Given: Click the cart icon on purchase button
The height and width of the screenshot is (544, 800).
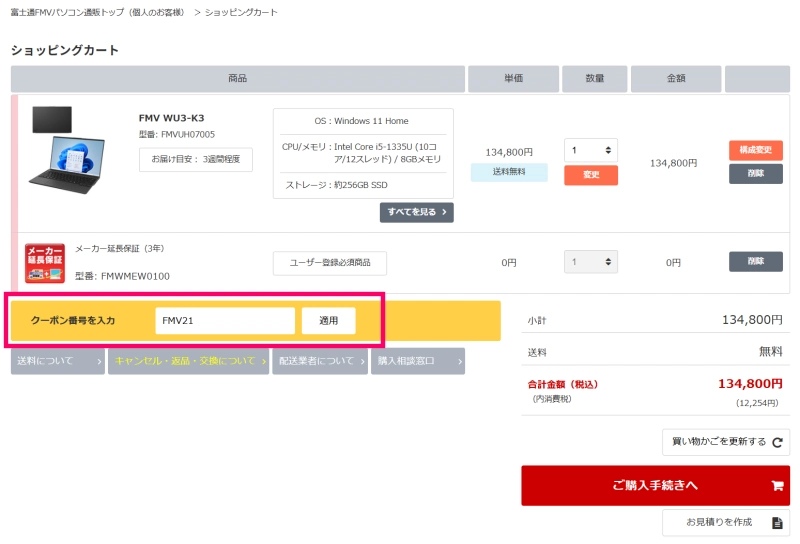Looking at the screenshot, I should [x=777, y=485].
